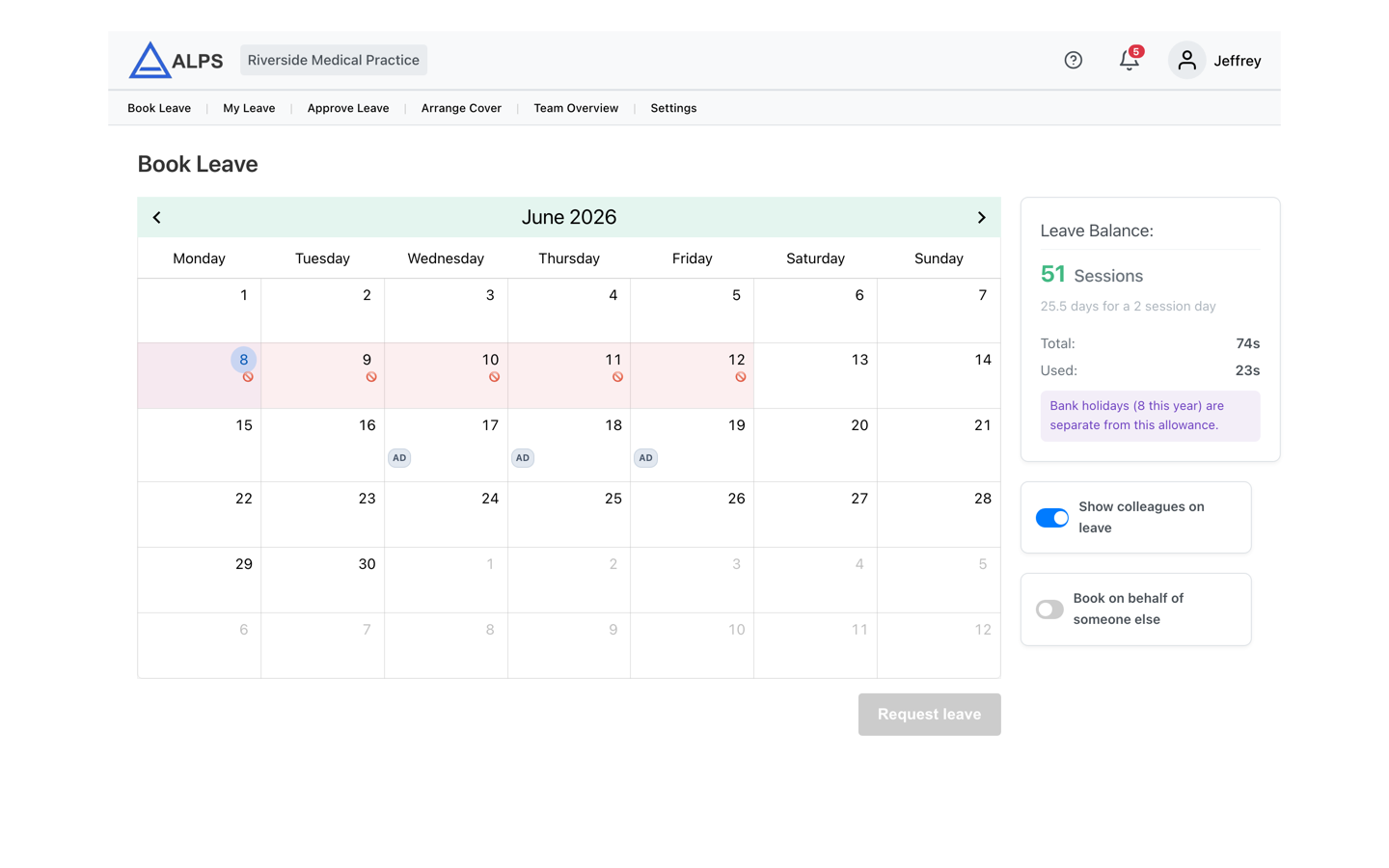This screenshot has width=1389, height=868.
Task: Click the June 2026 month title
Action: [x=569, y=217]
